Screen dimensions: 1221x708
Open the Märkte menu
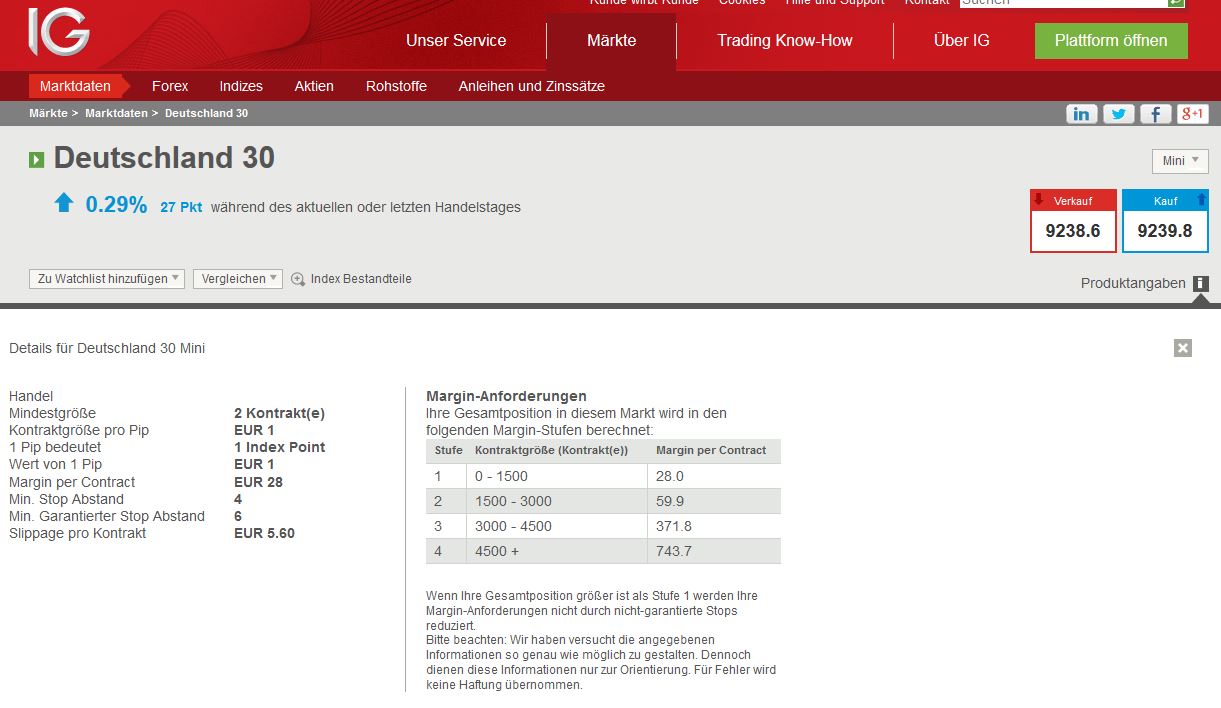(x=611, y=41)
